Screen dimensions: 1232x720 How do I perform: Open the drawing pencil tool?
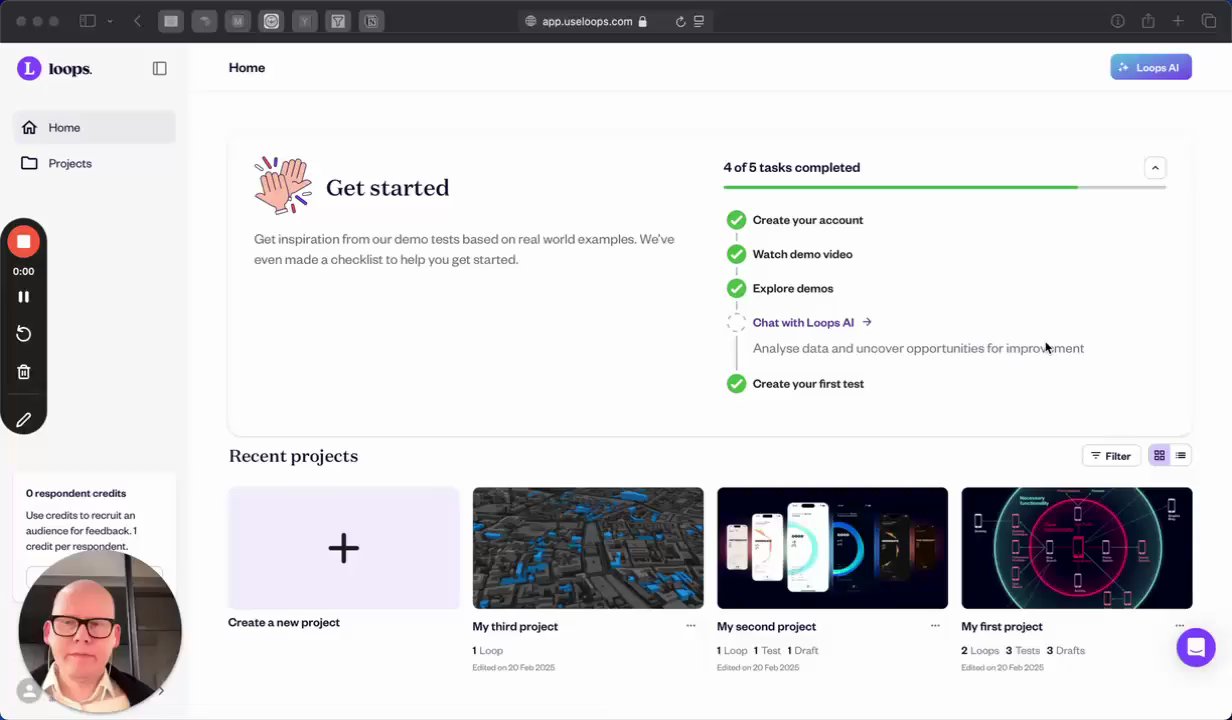[24, 420]
